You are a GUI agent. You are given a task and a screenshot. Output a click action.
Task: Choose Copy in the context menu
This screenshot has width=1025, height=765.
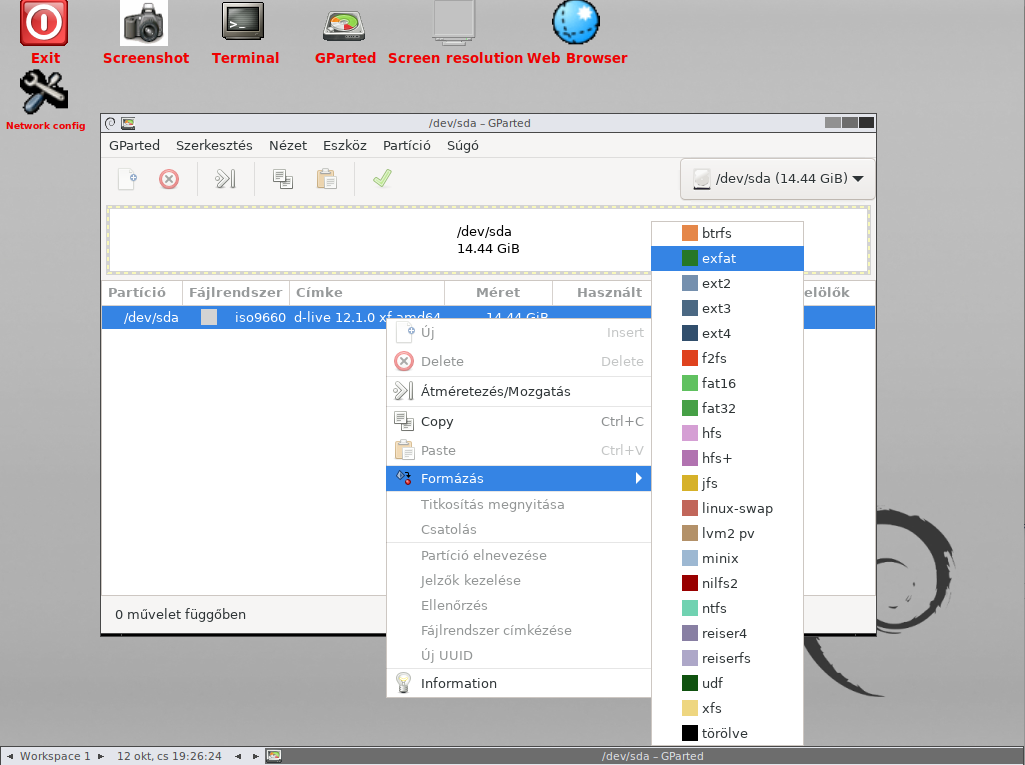[x=518, y=421]
